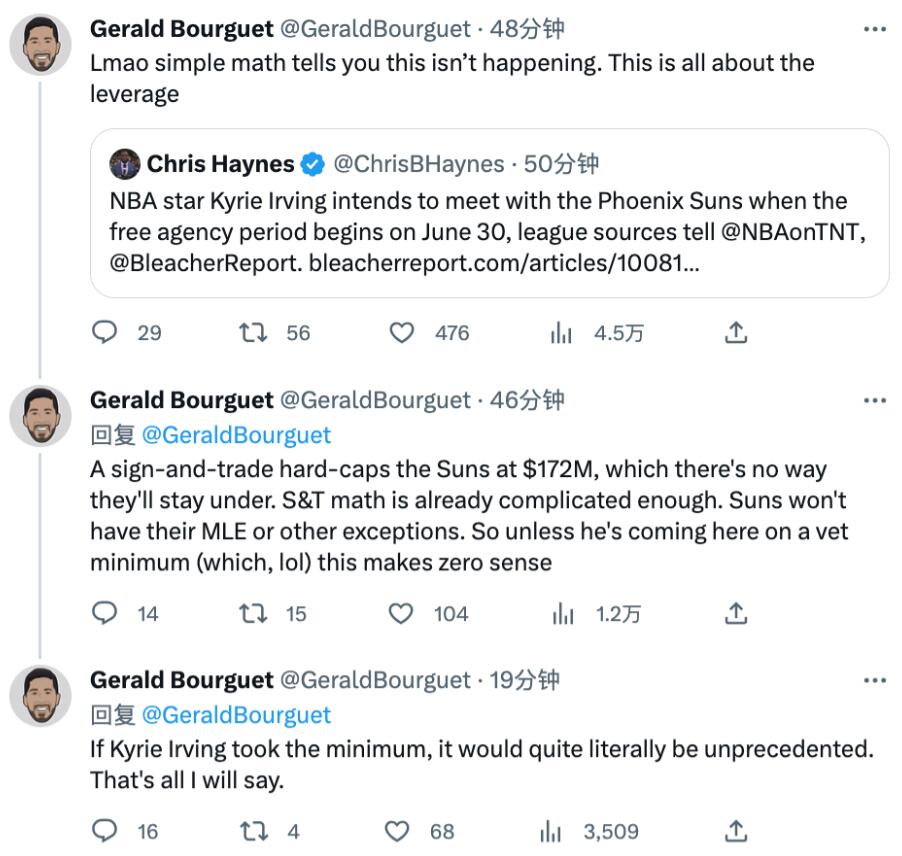Click the @GeraldBourguet mention in the last reply
Screen dimensions: 902x856
pyautogui.click(x=236, y=715)
